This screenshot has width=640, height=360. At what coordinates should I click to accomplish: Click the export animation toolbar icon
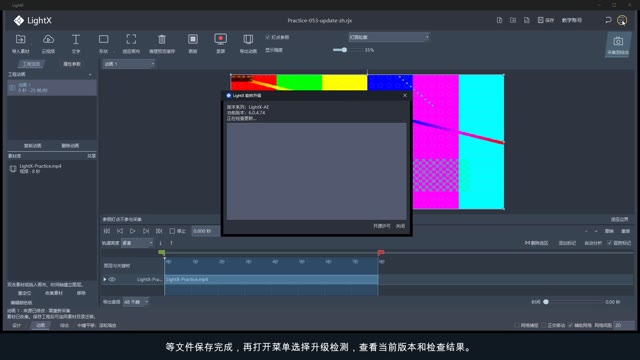click(x=248, y=40)
